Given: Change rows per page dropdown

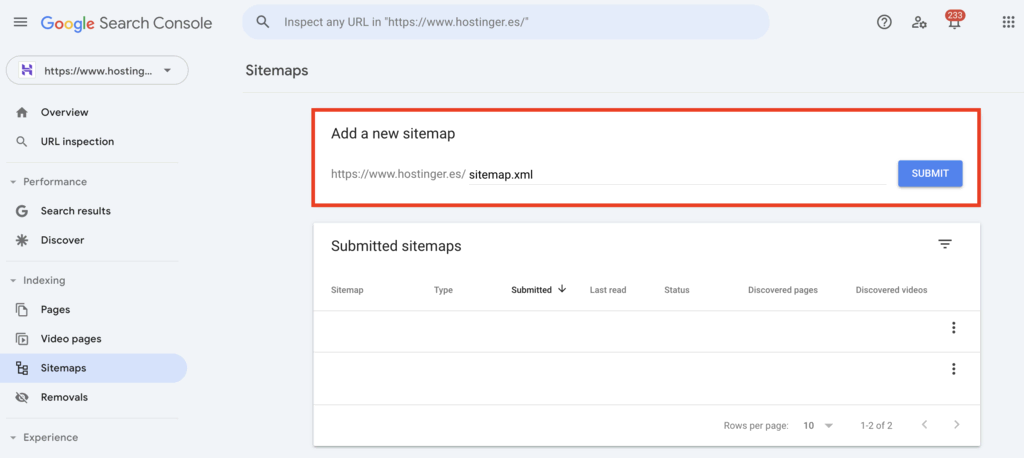Looking at the screenshot, I should (818, 425).
